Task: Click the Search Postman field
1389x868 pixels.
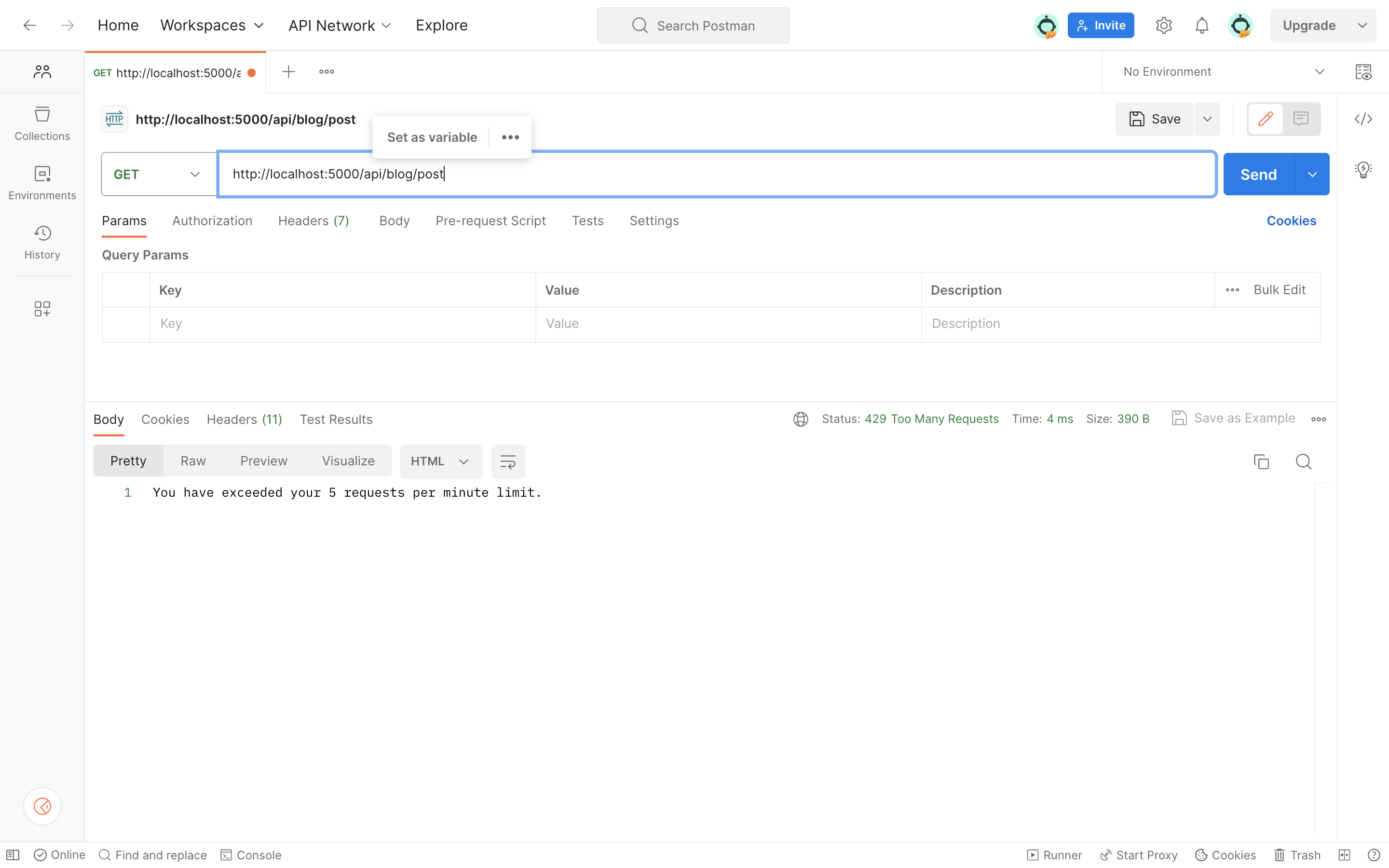Action: point(694,25)
